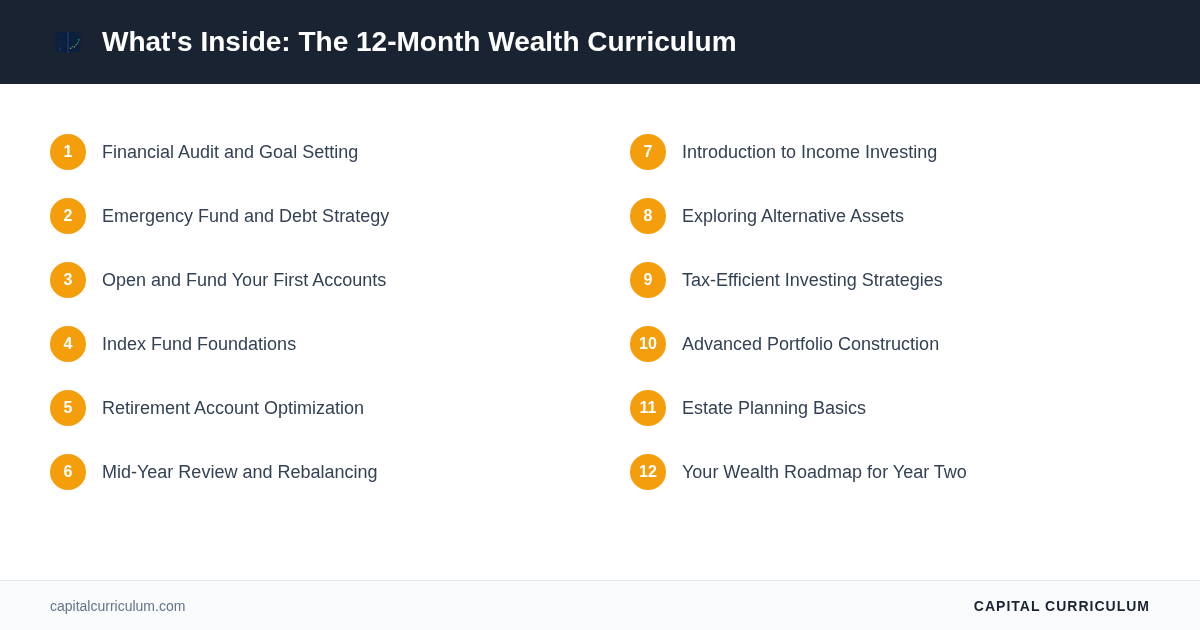Click the orange number 4 badge
The height and width of the screenshot is (630, 1200).
click(x=68, y=344)
